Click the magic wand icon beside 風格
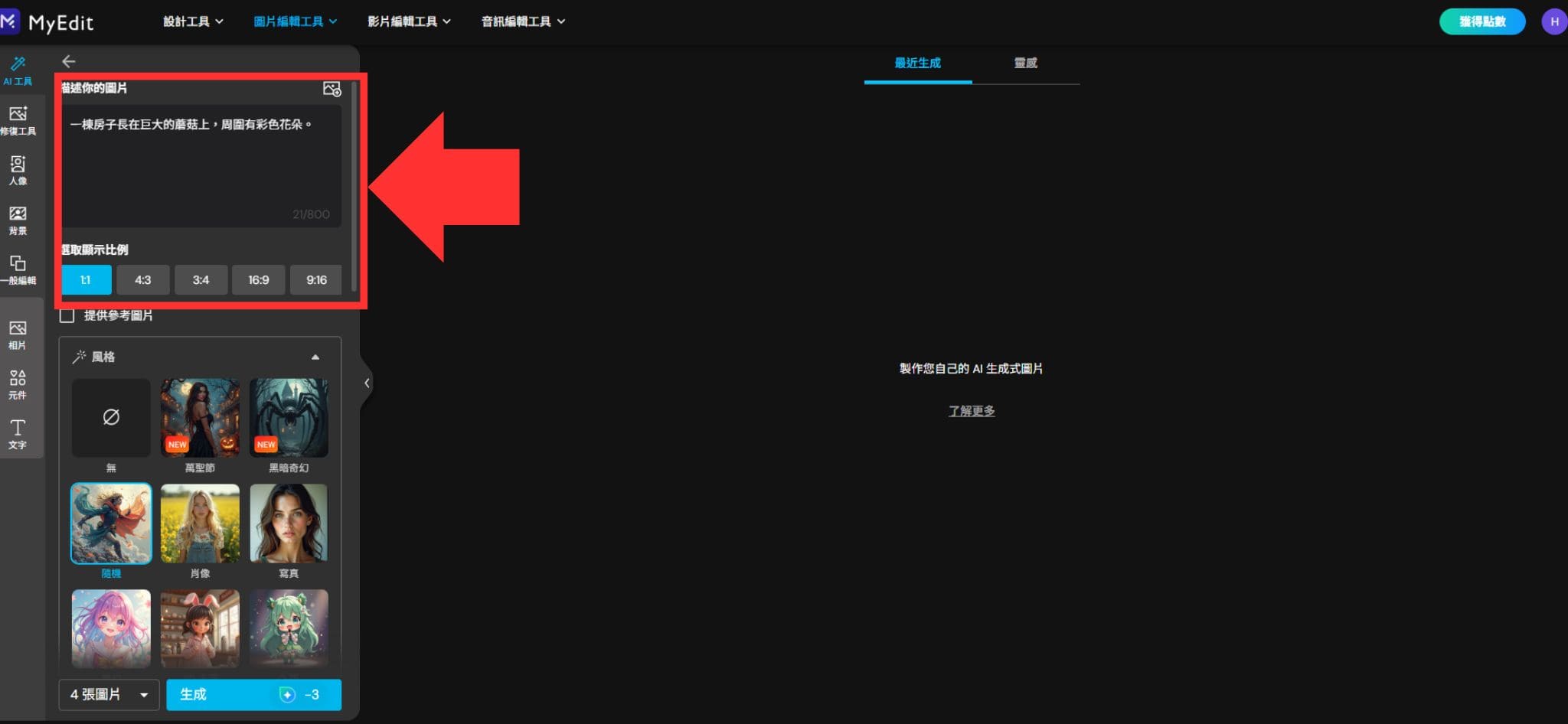Screen dimensions: 1568x724 point(79,357)
